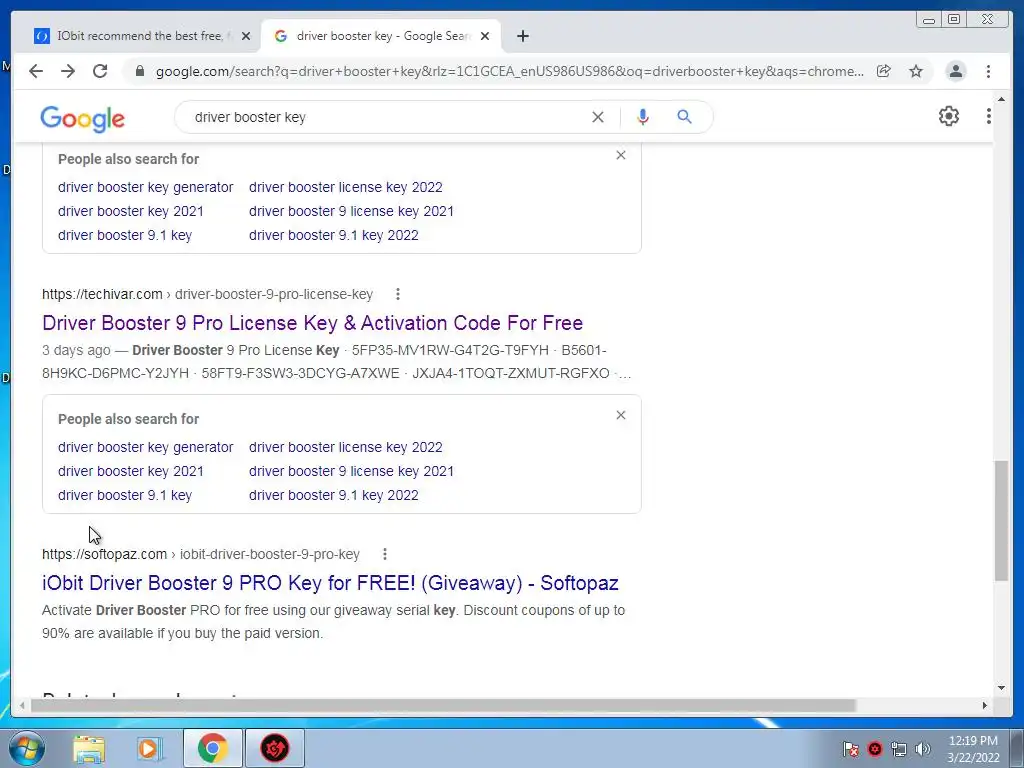
Task: Select the Chrome taskbar button
Action: (x=212, y=748)
